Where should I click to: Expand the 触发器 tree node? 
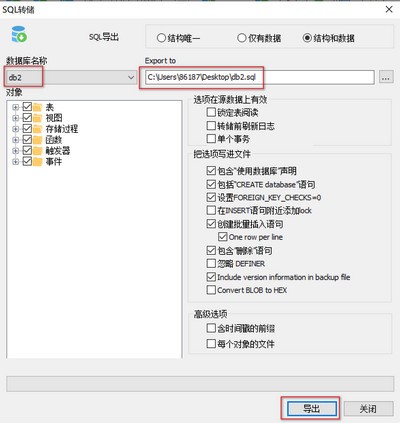pos(15,151)
